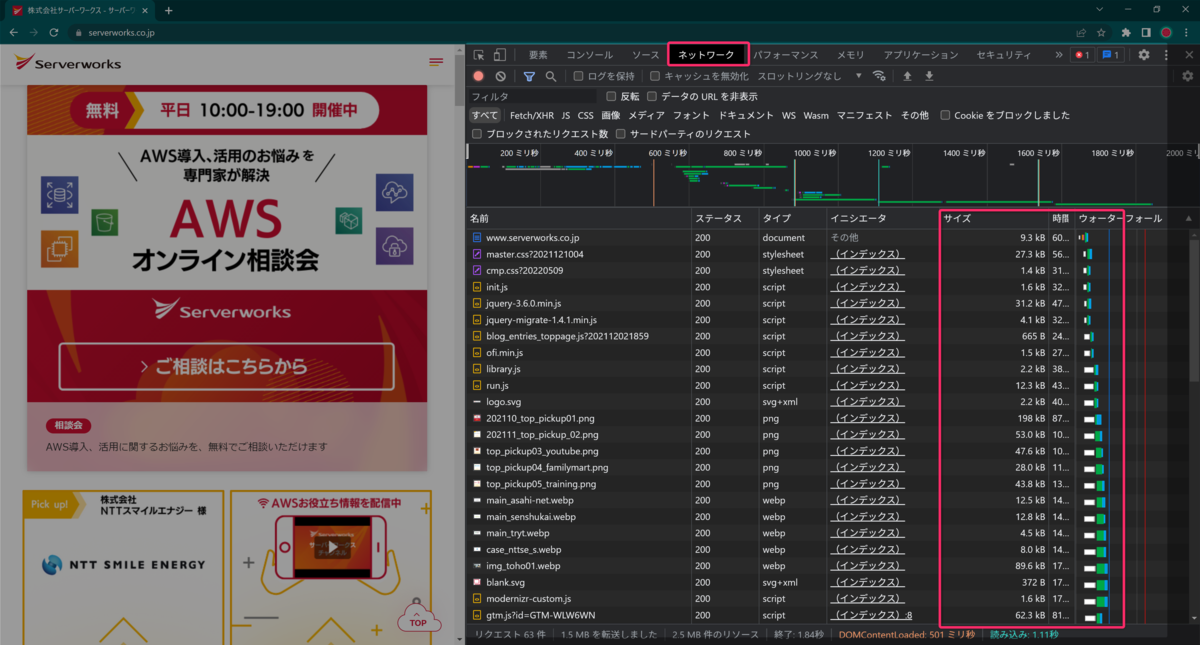Filter requests by フォント type
1200x645 pixels.
691,115
